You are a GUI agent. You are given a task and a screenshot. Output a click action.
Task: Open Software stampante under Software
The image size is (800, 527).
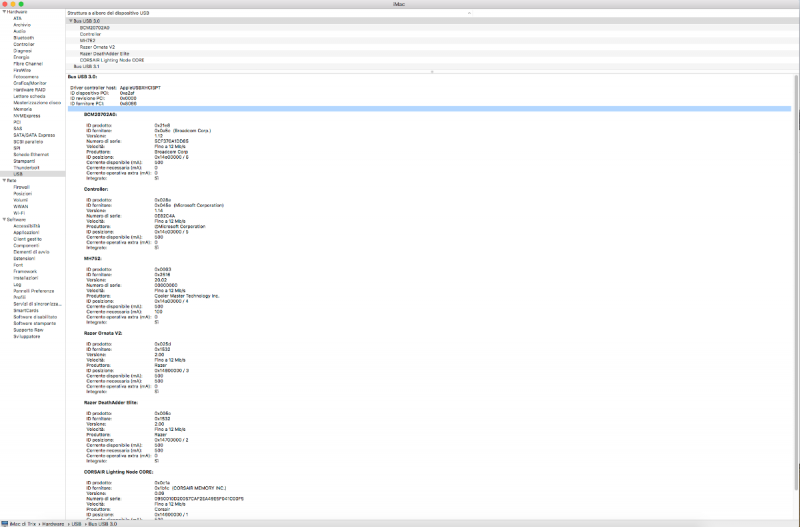tap(35, 323)
